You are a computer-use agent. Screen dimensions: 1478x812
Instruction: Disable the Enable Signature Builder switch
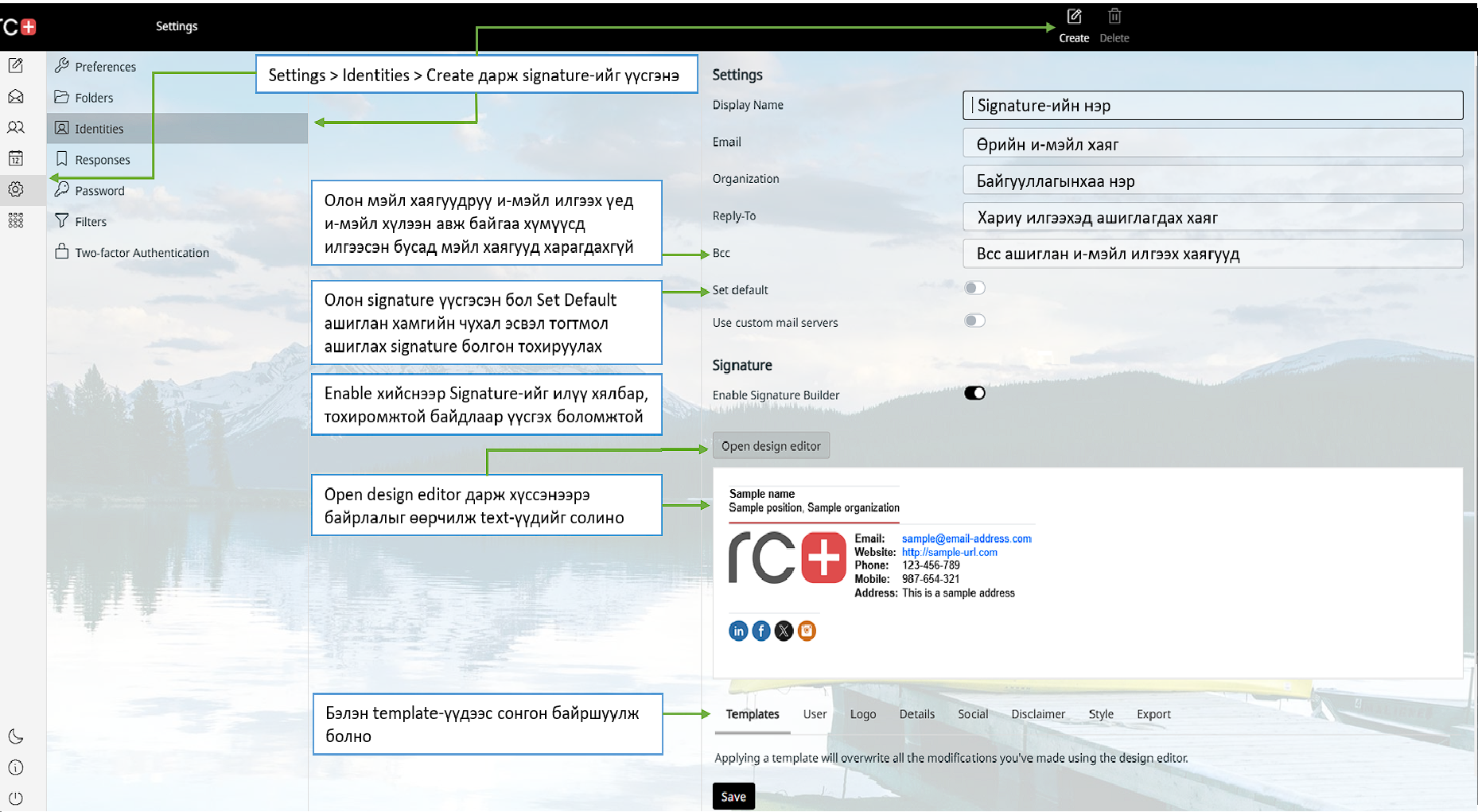point(974,393)
